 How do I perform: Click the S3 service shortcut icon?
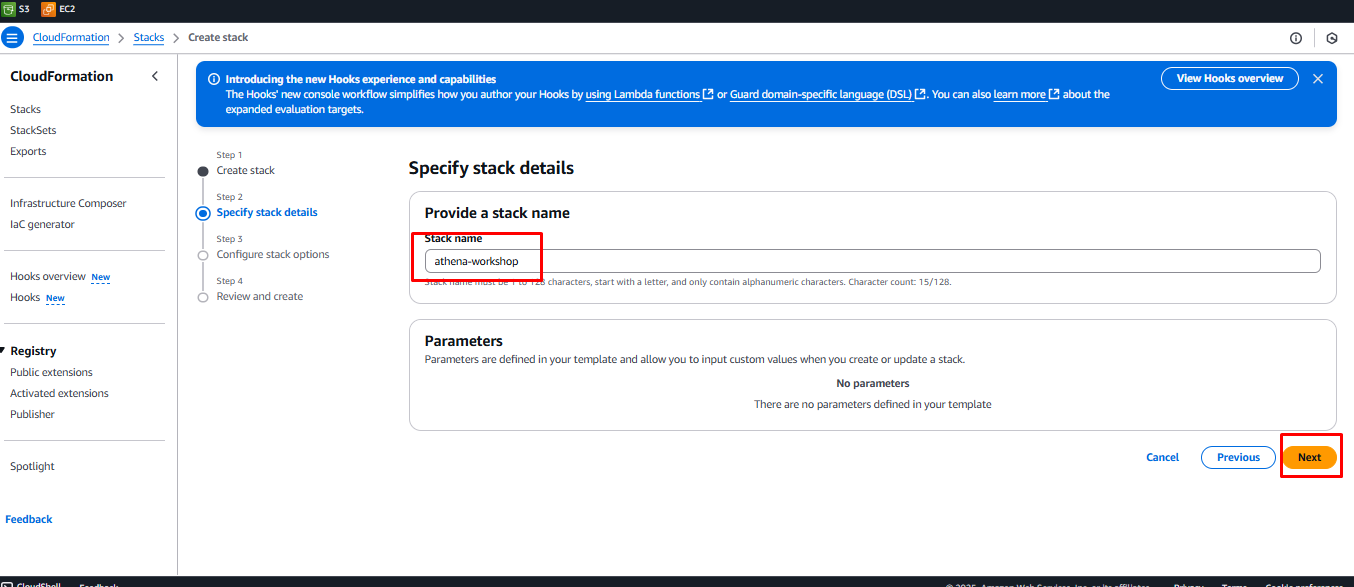click(9, 9)
